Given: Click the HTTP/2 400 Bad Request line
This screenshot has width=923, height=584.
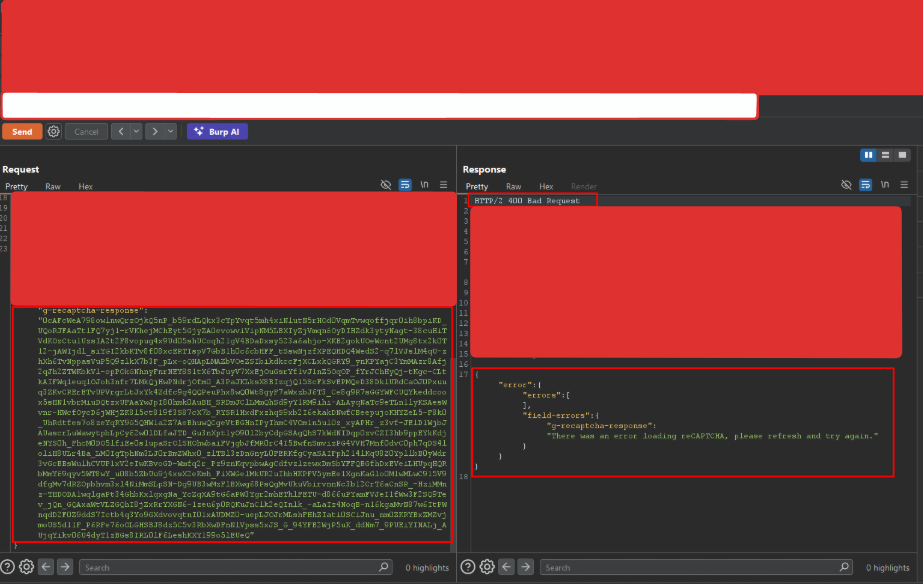Looking at the screenshot, I should pyautogui.click(x=527, y=201).
